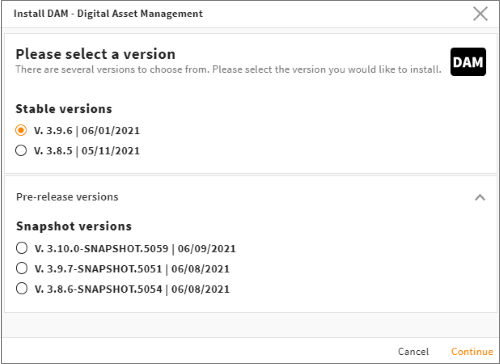Click the 'Install DAM - Digital Asset Management' title
500x364 pixels.
click(108, 14)
